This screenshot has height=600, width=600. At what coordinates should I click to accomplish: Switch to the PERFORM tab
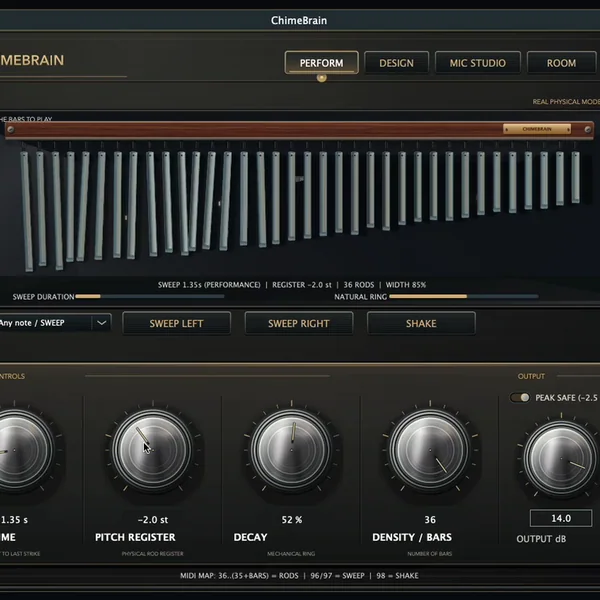321,62
